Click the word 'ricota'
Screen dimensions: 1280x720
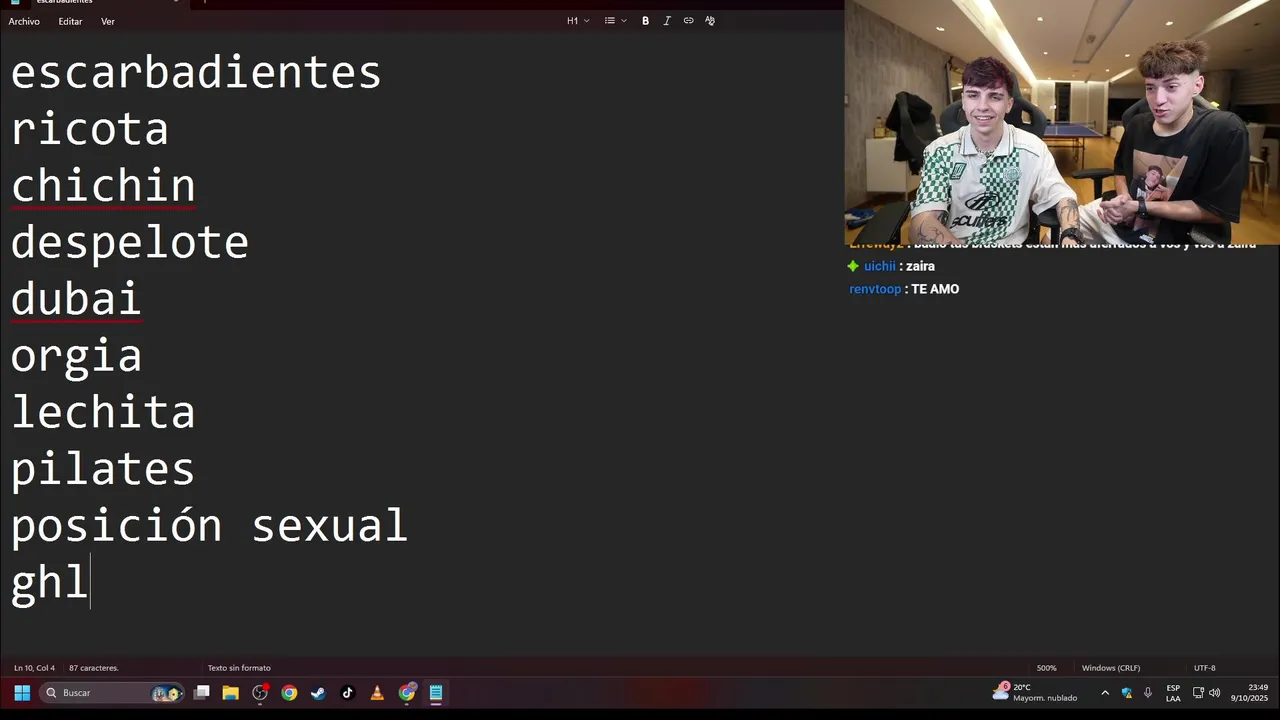(90, 130)
